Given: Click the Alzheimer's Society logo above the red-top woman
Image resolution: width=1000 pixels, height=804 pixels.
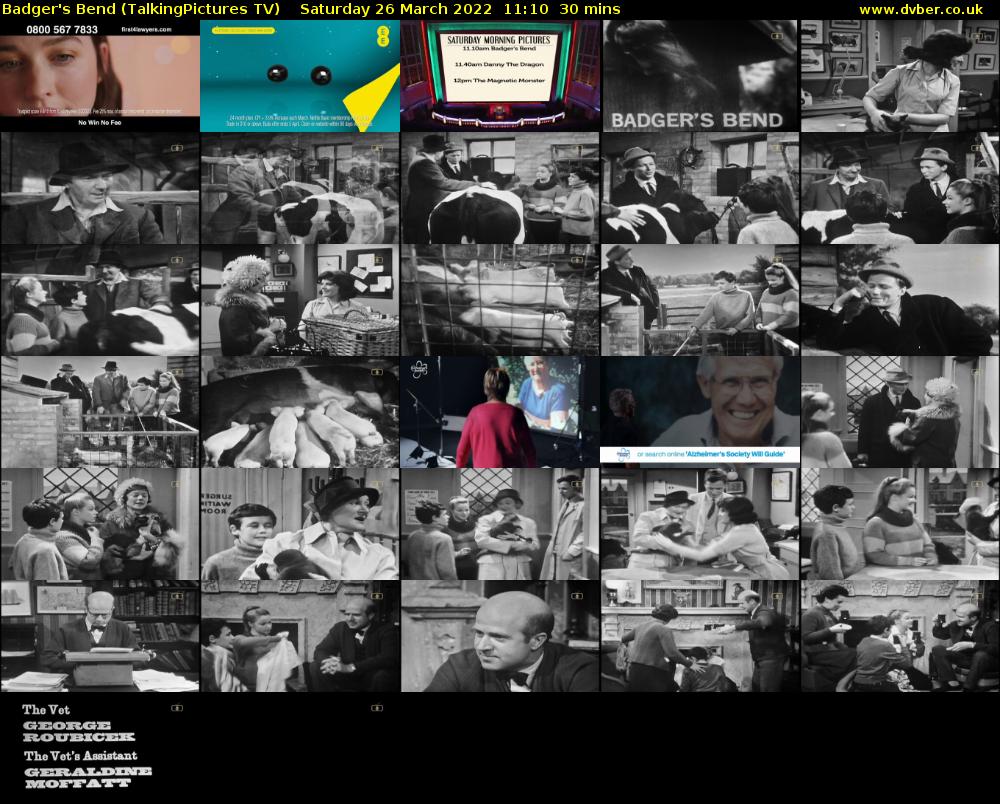Looking at the screenshot, I should (x=418, y=369).
